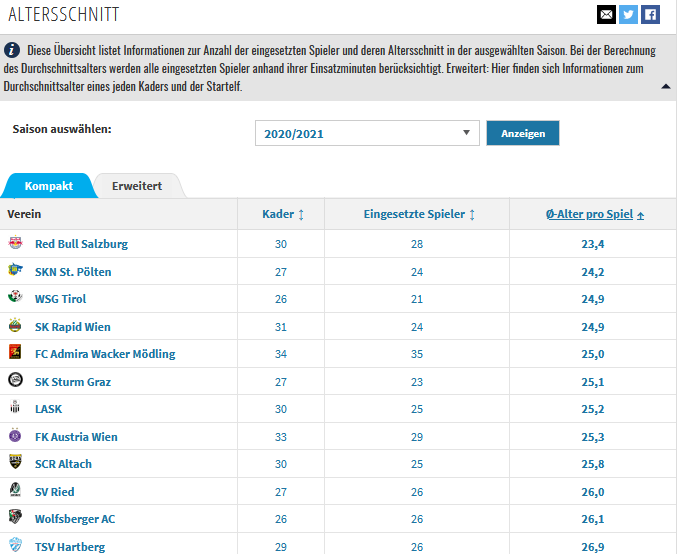Collapse the info box with the arrow
Viewport: 677px width, 554px height.
tap(666, 86)
